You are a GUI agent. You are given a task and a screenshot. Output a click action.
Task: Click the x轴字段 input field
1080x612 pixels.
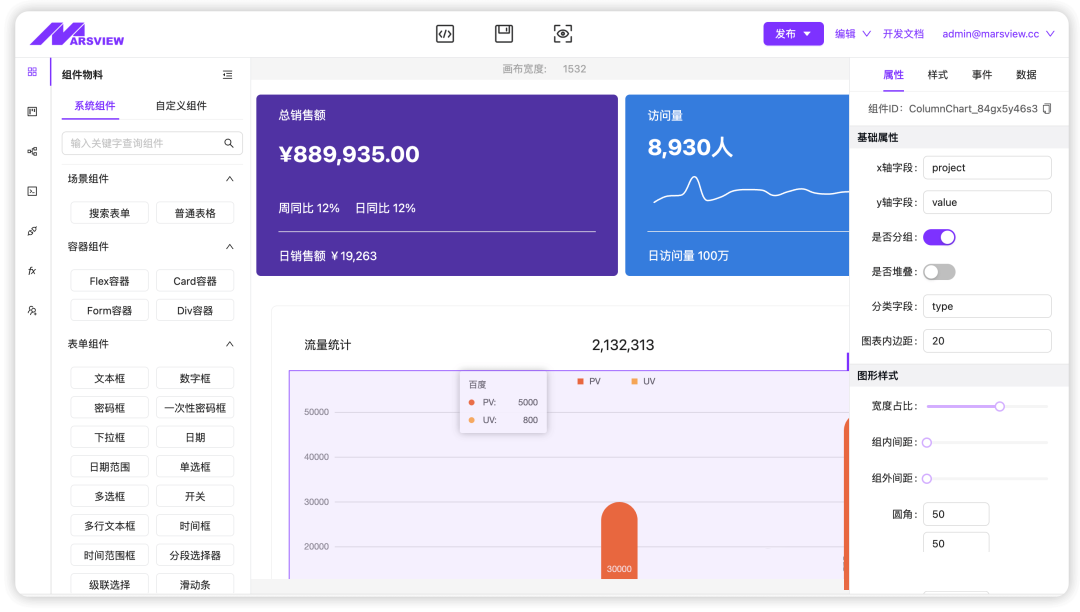pos(987,168)
